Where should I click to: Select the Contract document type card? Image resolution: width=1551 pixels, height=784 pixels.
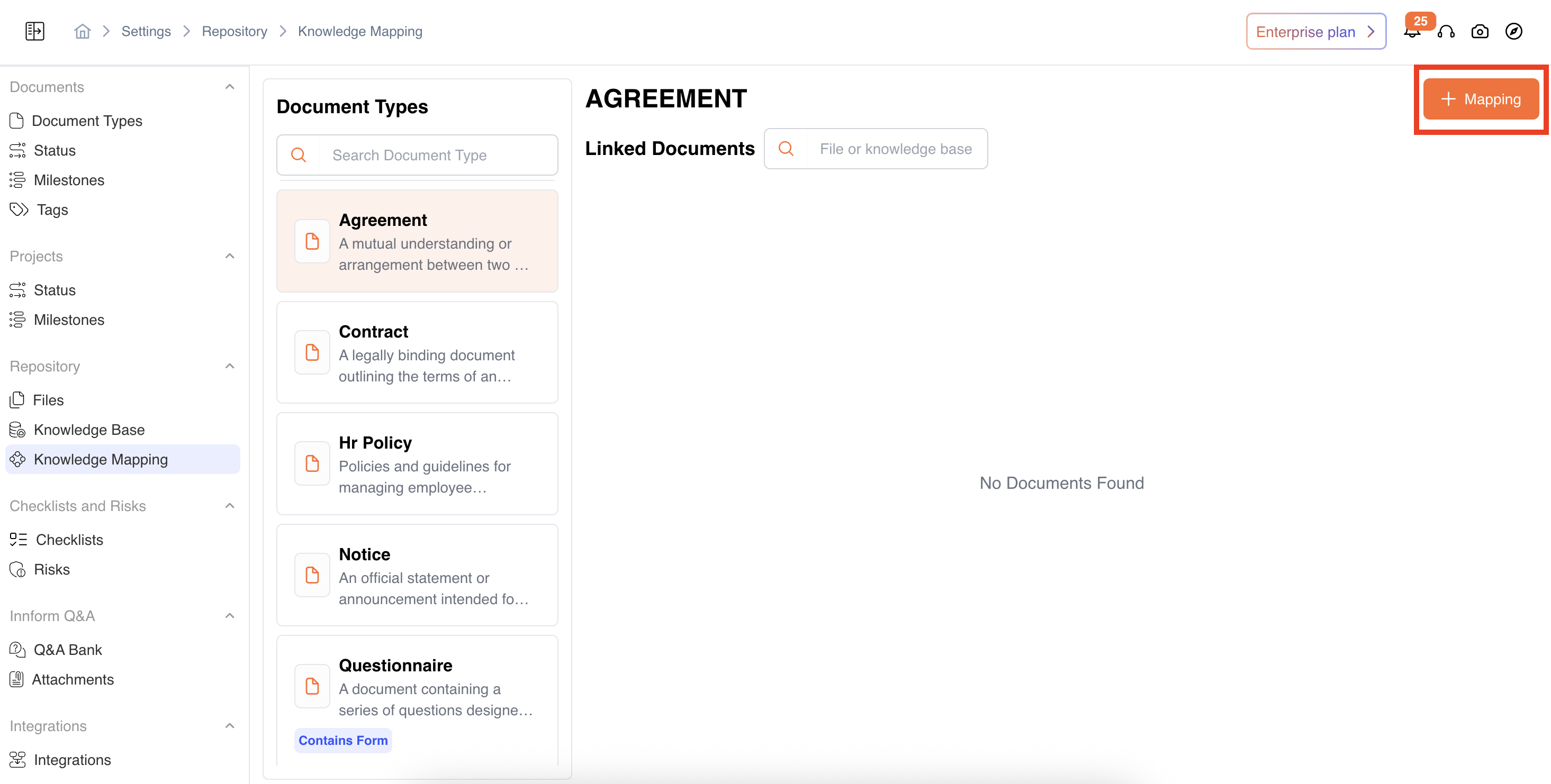click(x=417, y=353)
